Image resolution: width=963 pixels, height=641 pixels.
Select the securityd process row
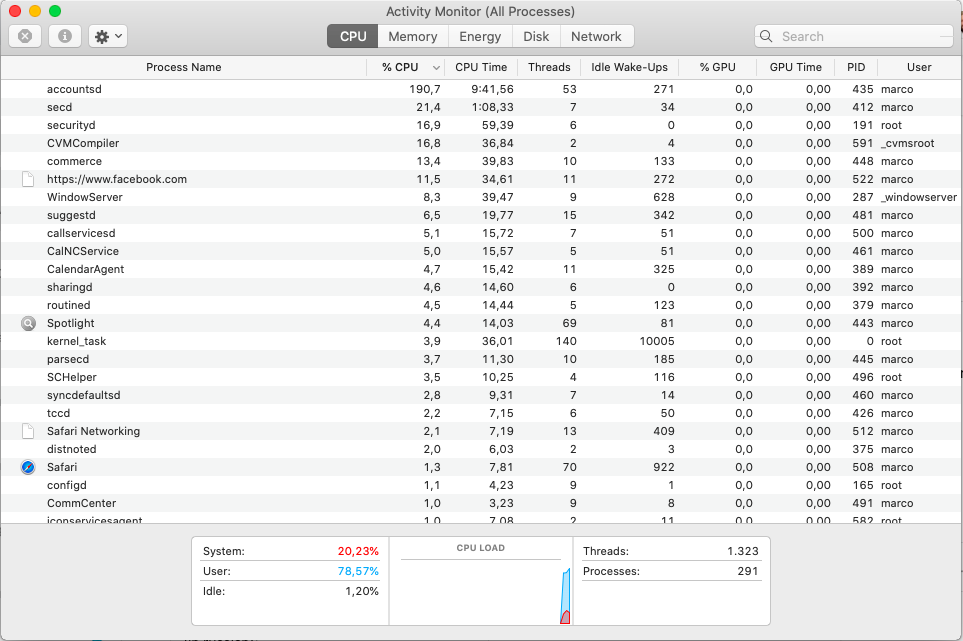tap(481, 125)
